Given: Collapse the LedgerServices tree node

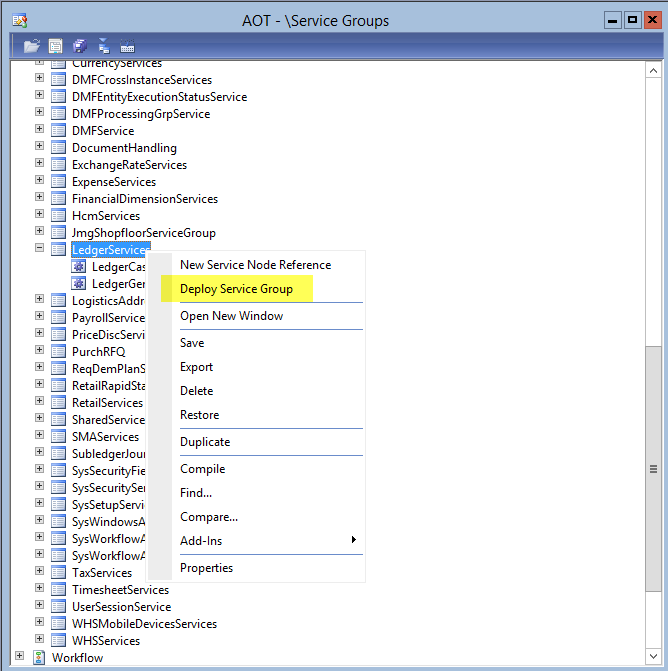Looking at the screenshot, I should pos(40,249).
